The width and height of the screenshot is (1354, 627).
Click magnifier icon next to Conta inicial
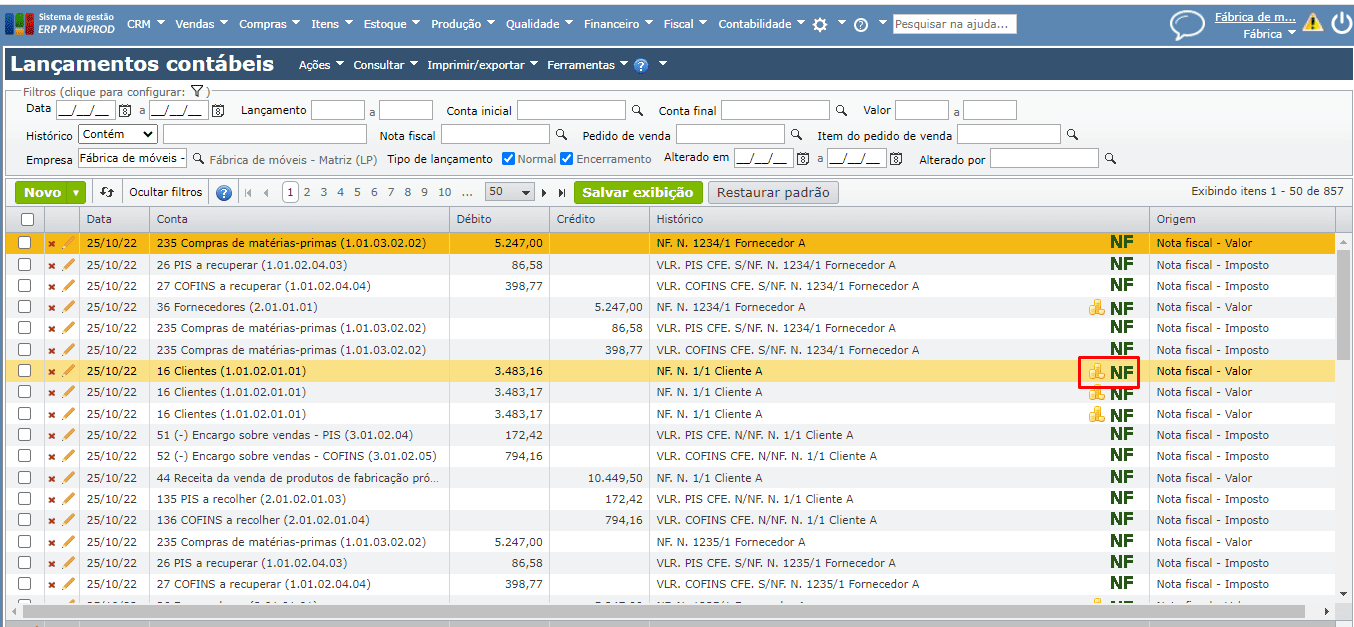(637, 111)
